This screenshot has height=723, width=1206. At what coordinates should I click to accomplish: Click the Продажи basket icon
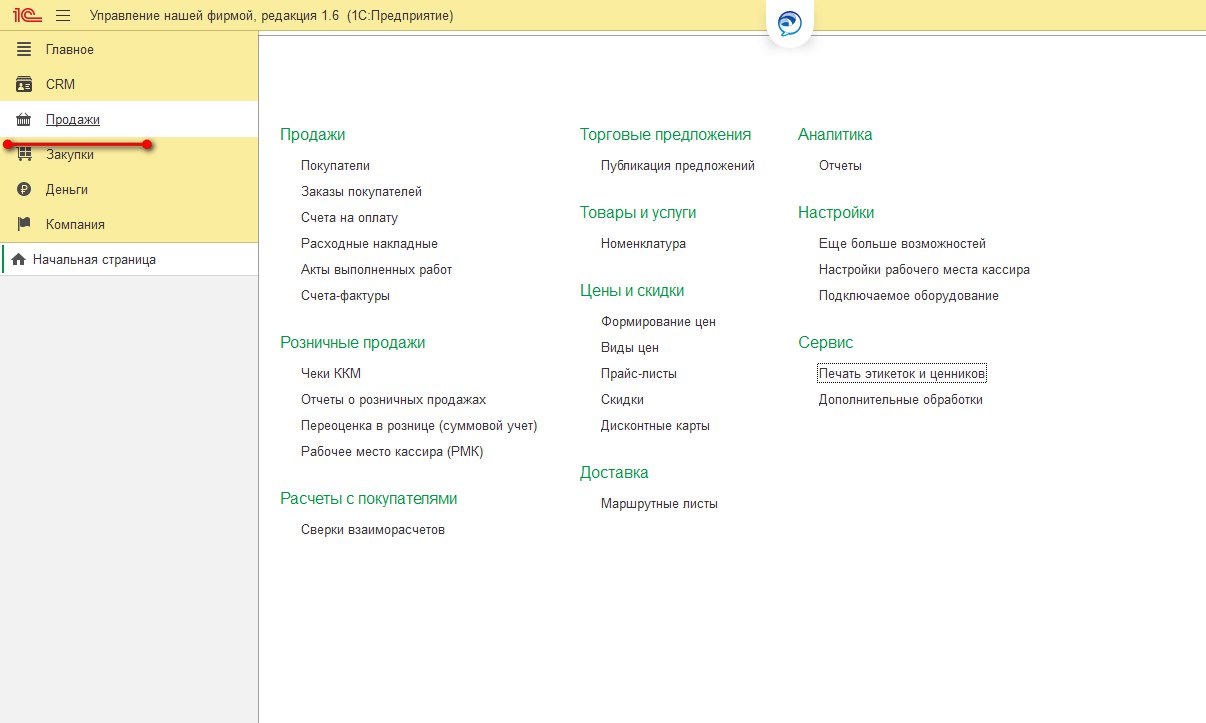coord(24,119)
